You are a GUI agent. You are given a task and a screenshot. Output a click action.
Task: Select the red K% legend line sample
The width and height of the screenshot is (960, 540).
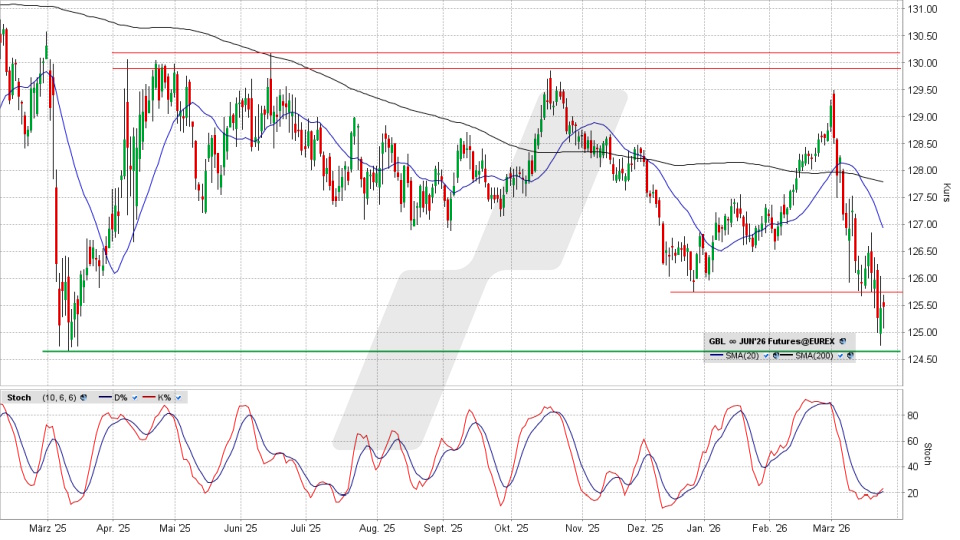tap(147, 397)
